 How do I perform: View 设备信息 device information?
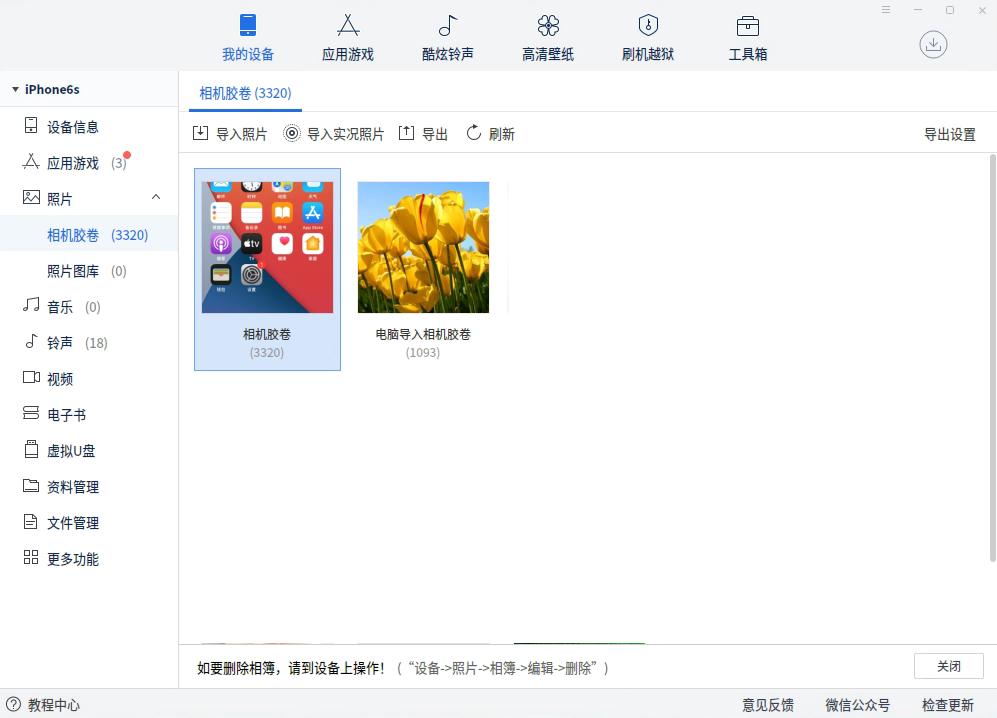[x=71, y=126]
